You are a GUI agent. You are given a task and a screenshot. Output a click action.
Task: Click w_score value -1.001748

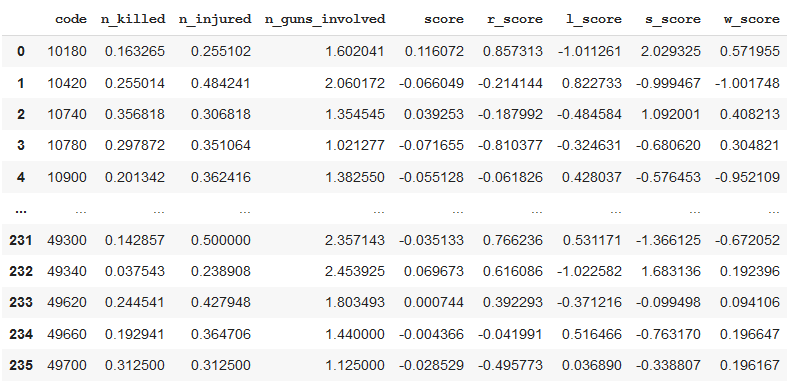pos(747,83)
